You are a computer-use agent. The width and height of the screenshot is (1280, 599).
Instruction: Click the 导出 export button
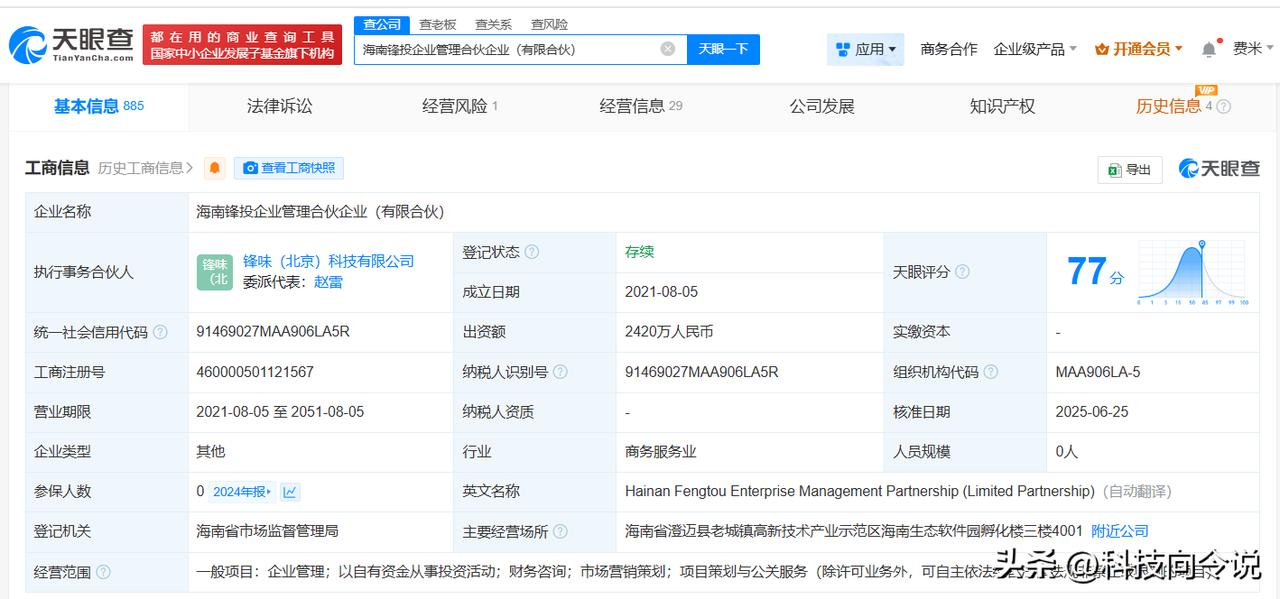click(x=1129, y=169)
